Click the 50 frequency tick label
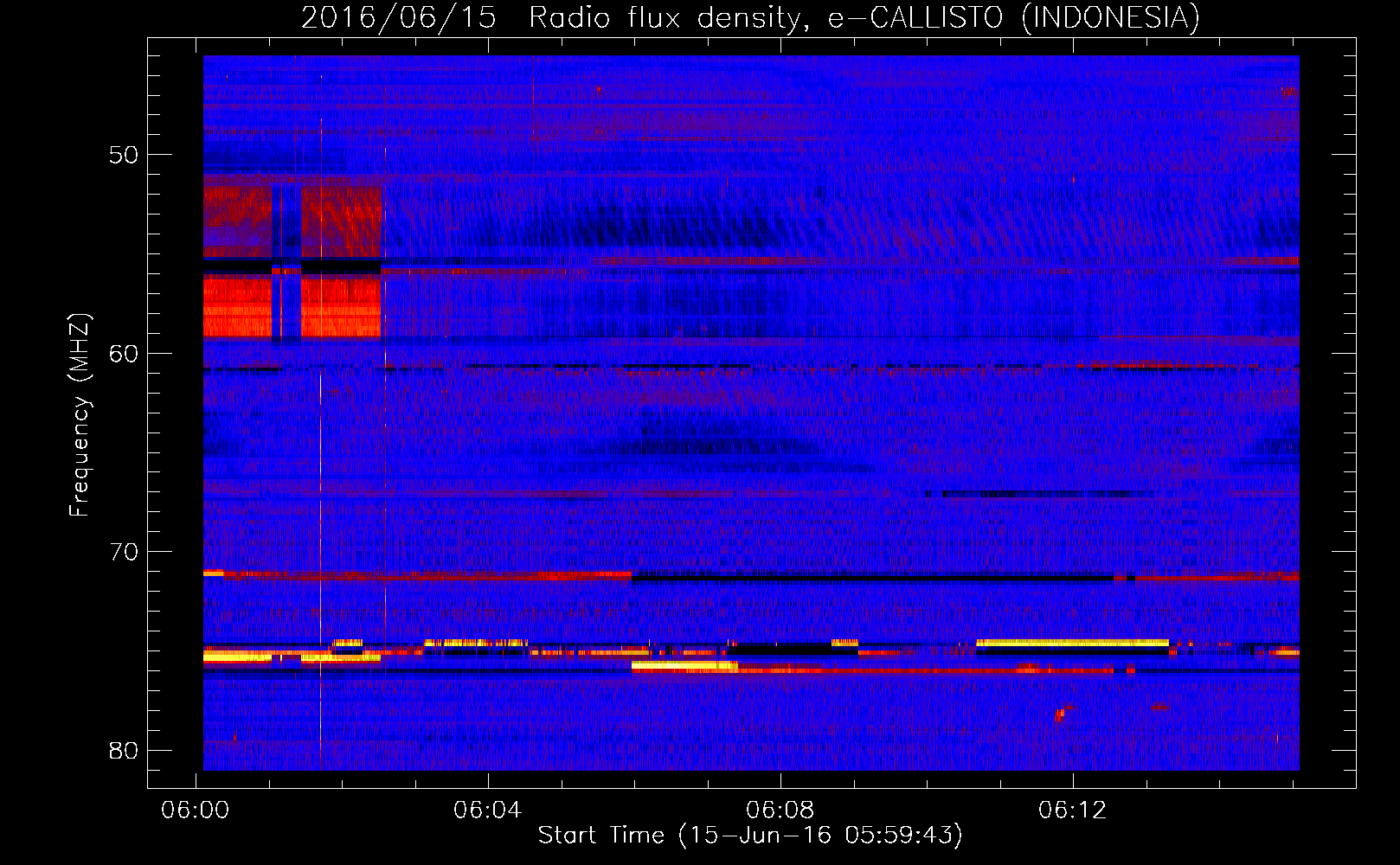 tap(124, 155)
